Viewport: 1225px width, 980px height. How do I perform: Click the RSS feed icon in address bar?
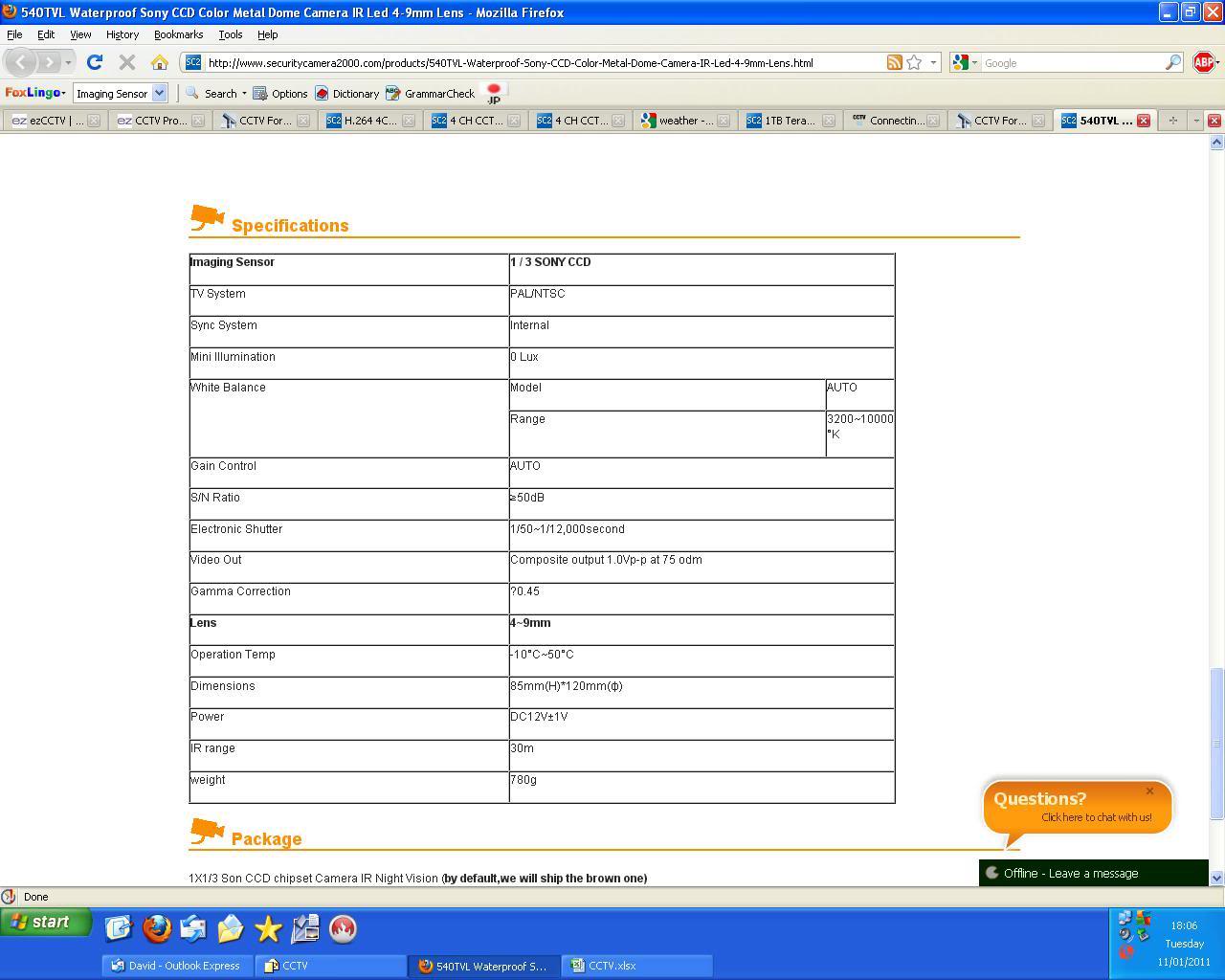pos(894,62)
